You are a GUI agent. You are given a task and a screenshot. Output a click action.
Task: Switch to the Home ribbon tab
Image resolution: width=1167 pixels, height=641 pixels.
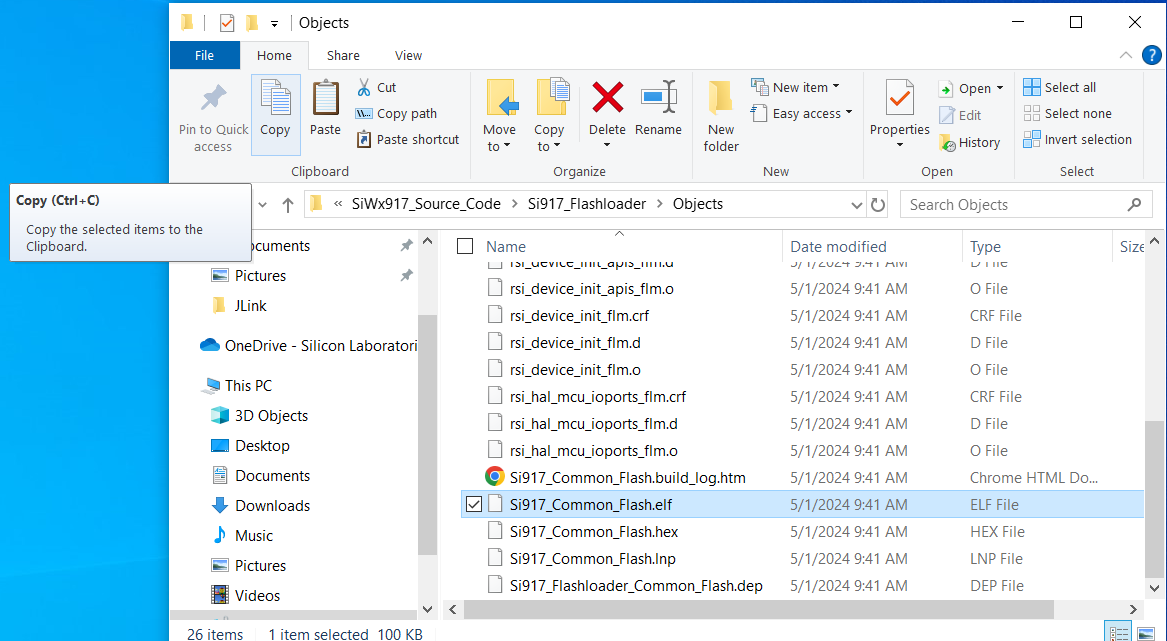(x=274, y=55)
